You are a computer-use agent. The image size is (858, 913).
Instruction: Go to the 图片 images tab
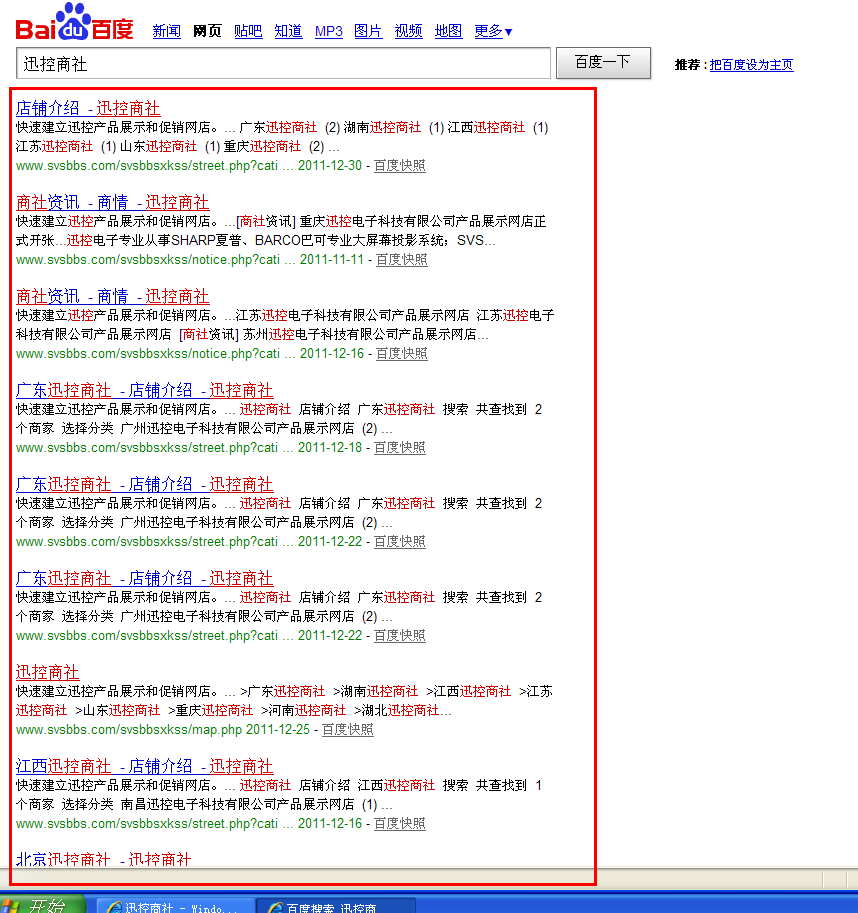pyautogui.click(x=368, y=31)
